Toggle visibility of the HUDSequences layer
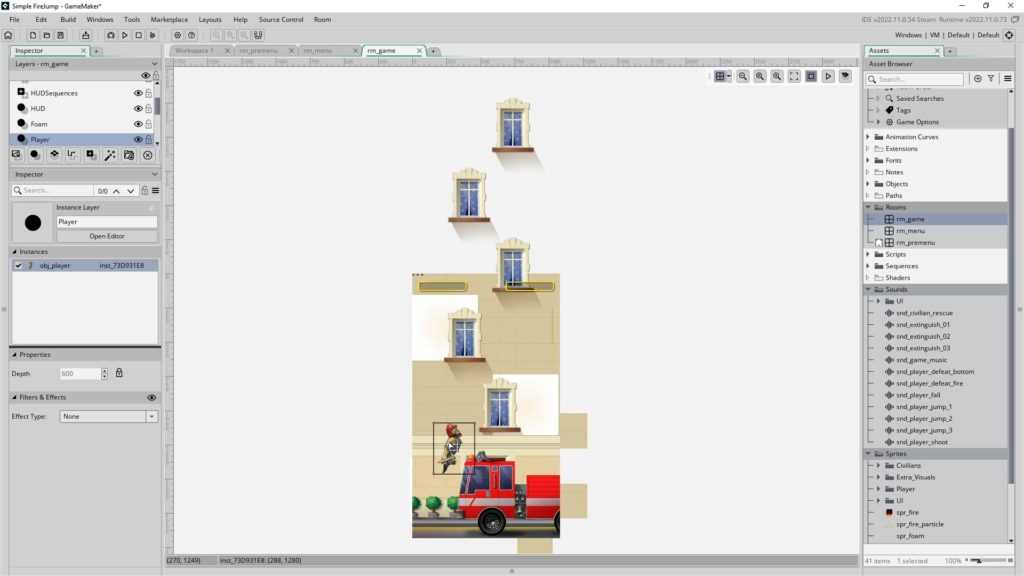 (138, 93)
